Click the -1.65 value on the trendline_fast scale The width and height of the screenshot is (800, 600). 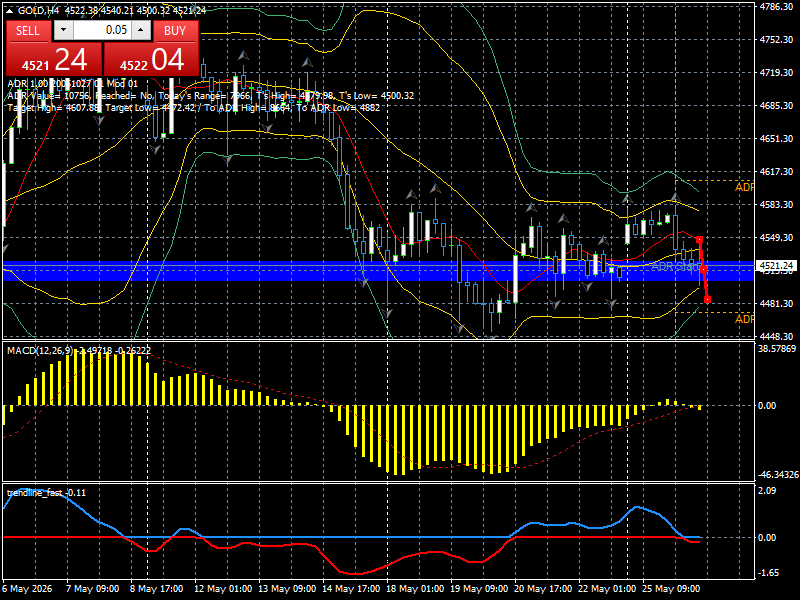768,573
